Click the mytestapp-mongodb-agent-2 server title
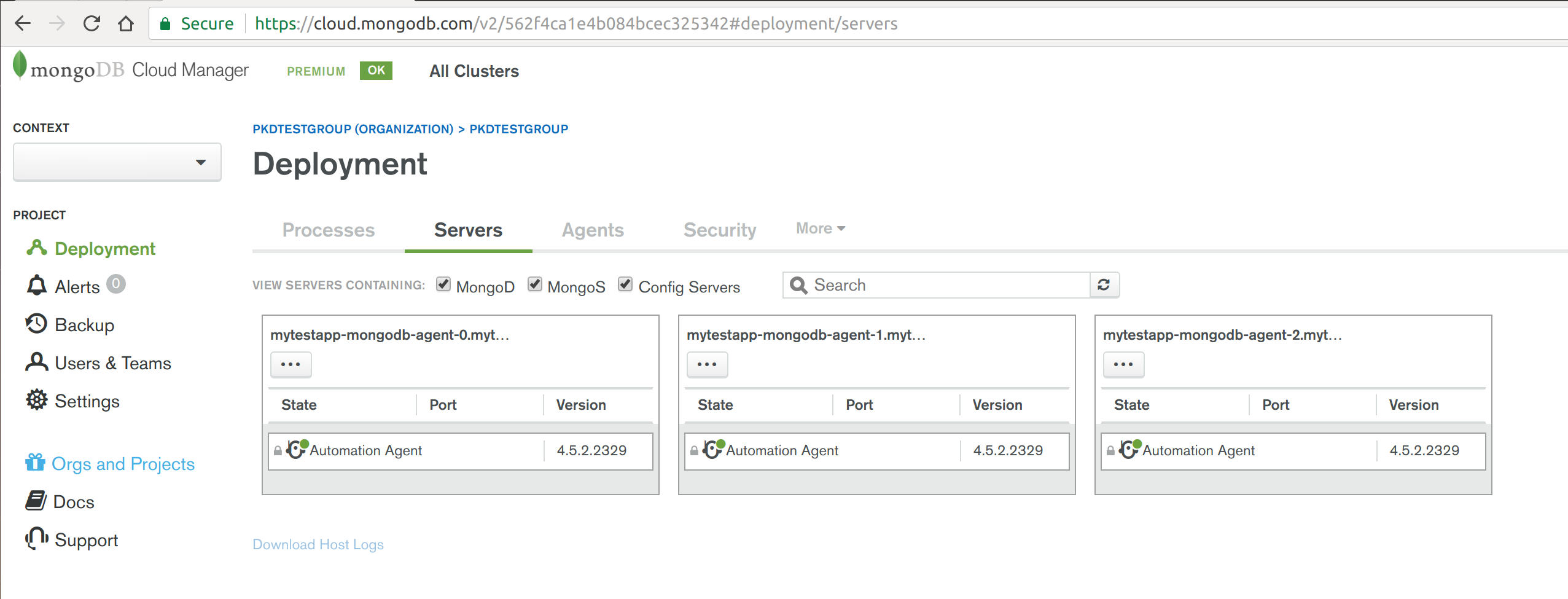Image resolution: width=1568 pixels, height=599 pixels. [1223, 335]
